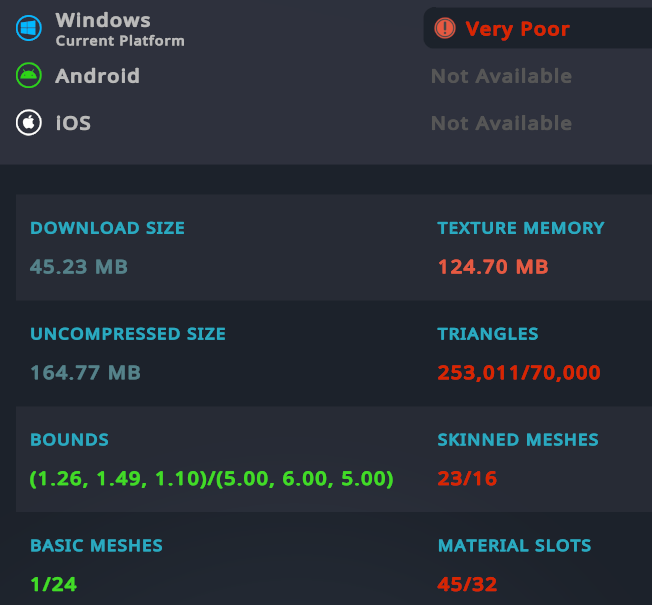The width and height of the screenshot is (652, 605).
Task: Click the Triangles heading label
Action: click(x=488, y=334)
